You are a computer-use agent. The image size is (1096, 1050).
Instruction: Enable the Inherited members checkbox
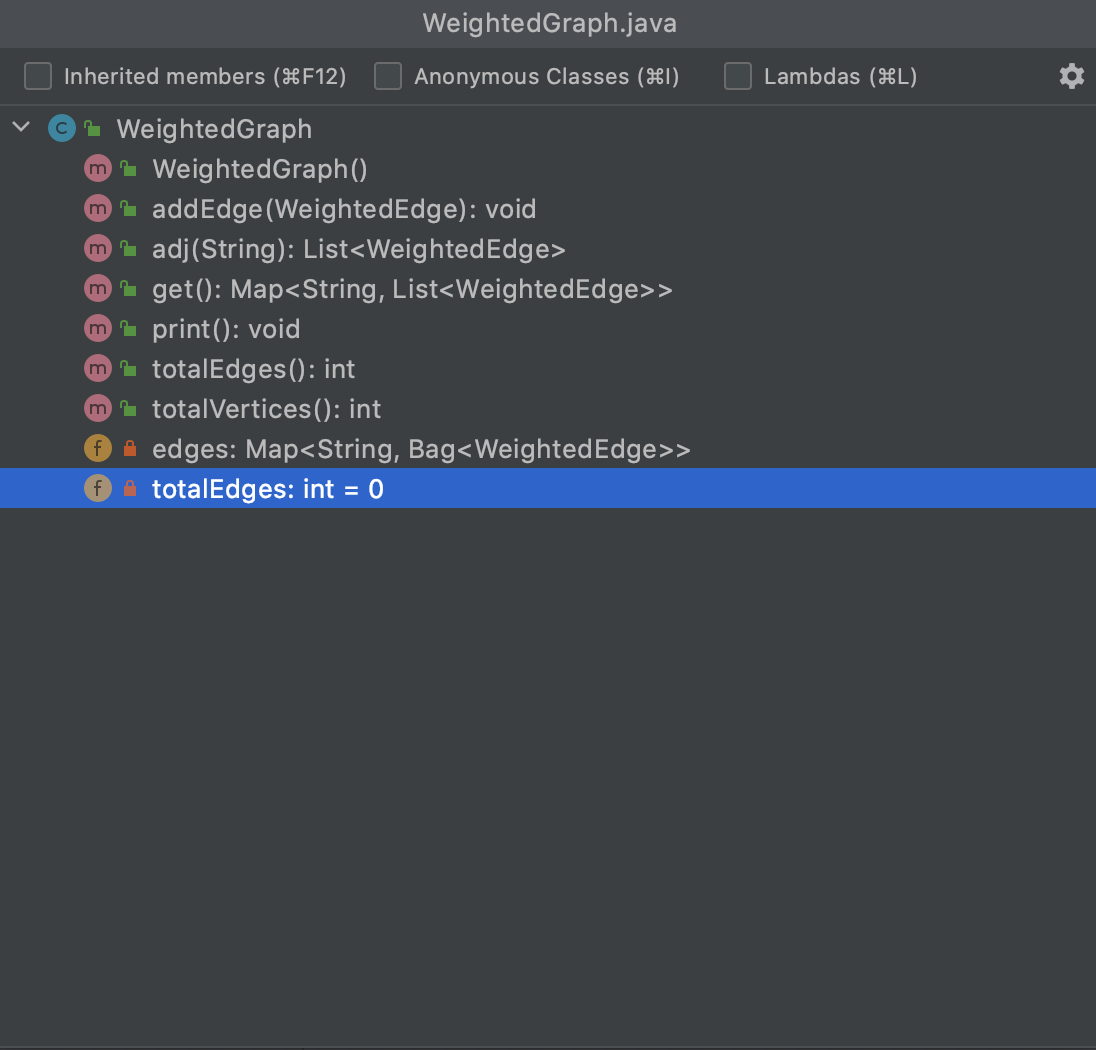click(38, 76)
